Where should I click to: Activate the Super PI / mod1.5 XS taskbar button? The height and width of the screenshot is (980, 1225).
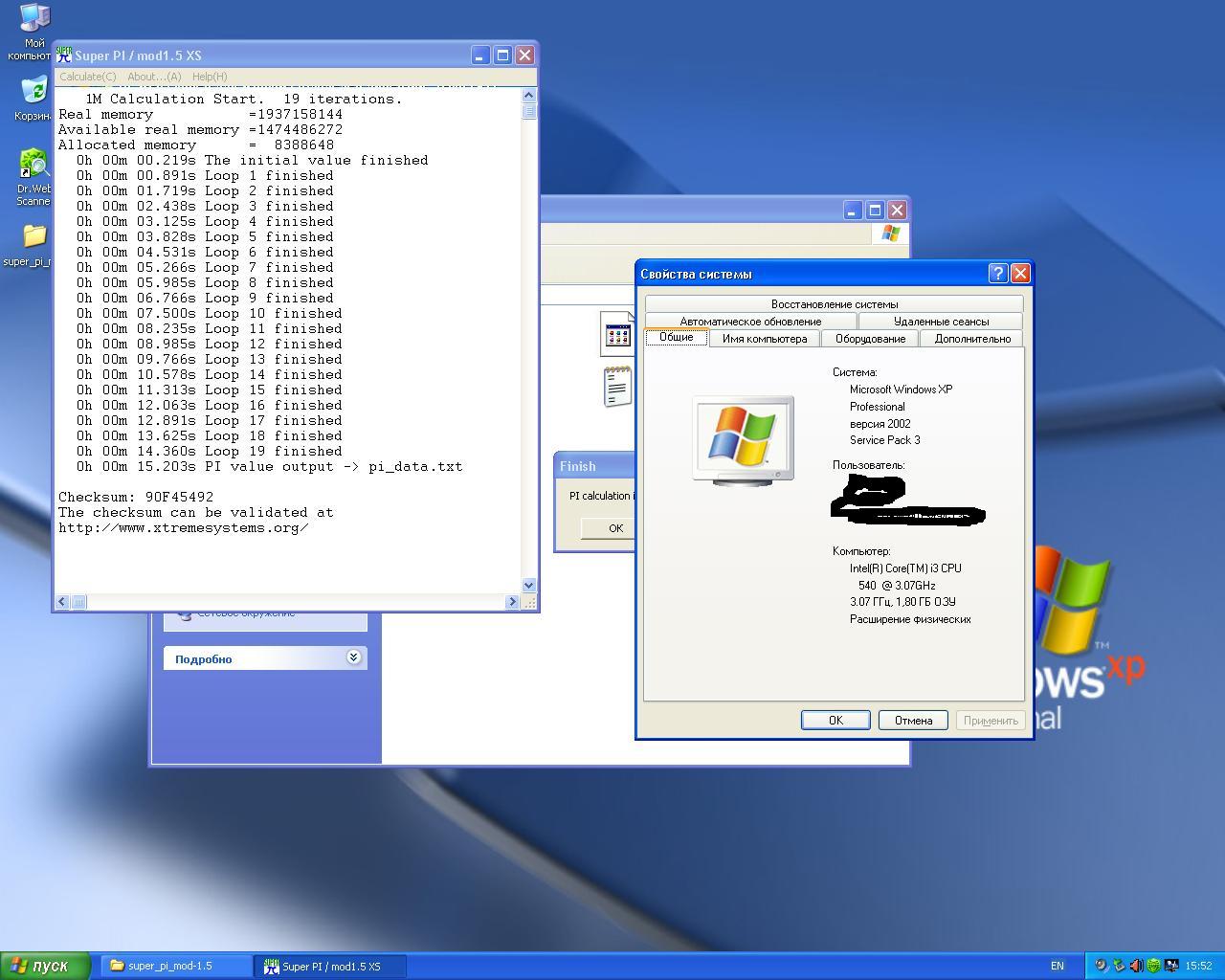click(x=331, y=966)
